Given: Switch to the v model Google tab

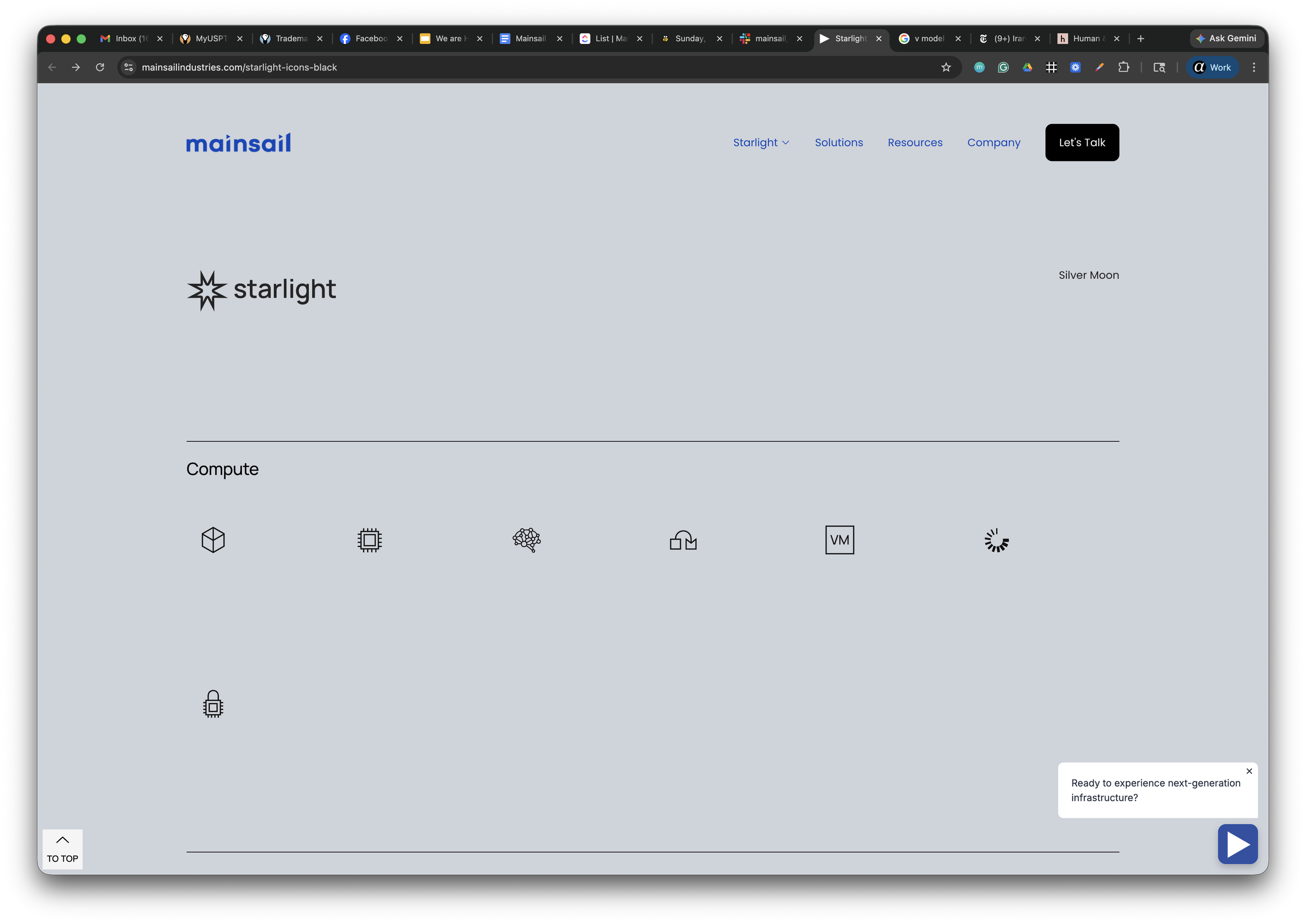Looking at the screenshot, I should (x=929, y=39).
